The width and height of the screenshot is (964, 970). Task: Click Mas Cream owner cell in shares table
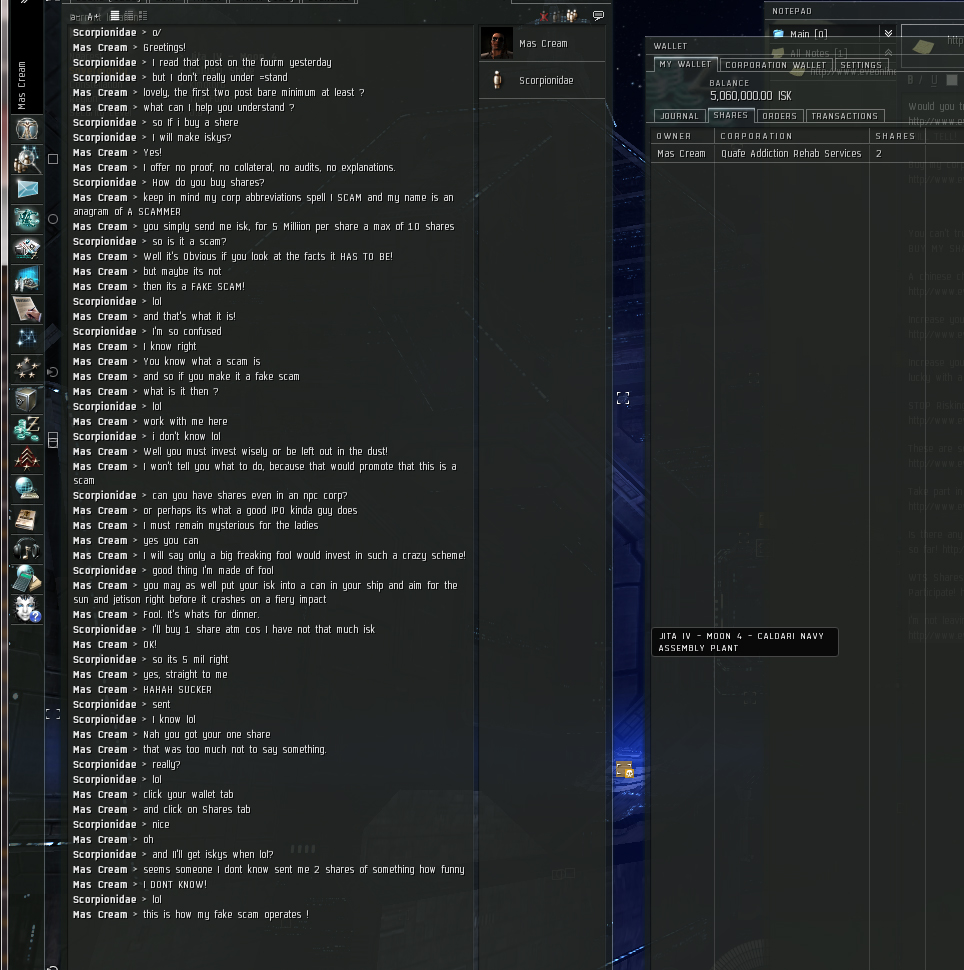point(681,153)
